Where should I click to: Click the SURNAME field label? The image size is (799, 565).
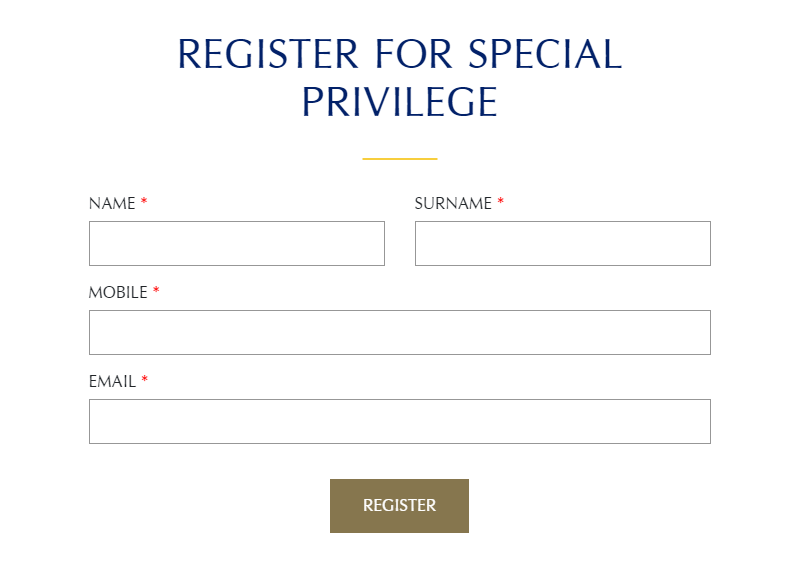(x=453, y=203)
